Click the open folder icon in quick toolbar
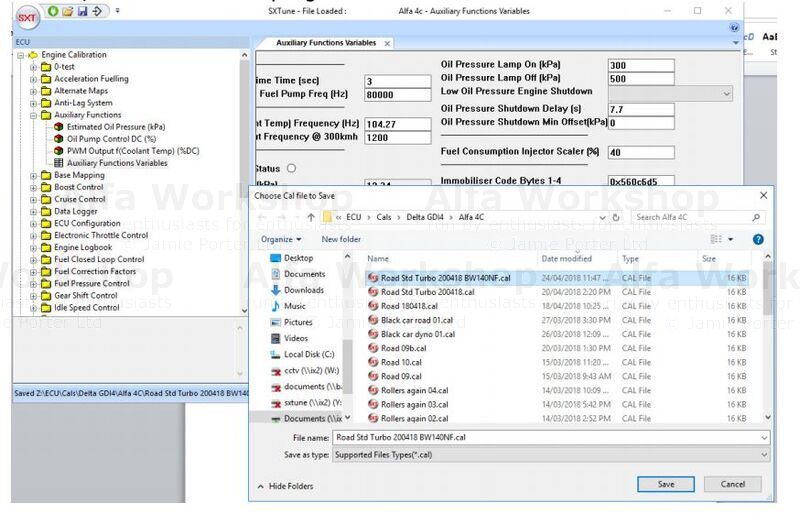 (x=67, y=11)
